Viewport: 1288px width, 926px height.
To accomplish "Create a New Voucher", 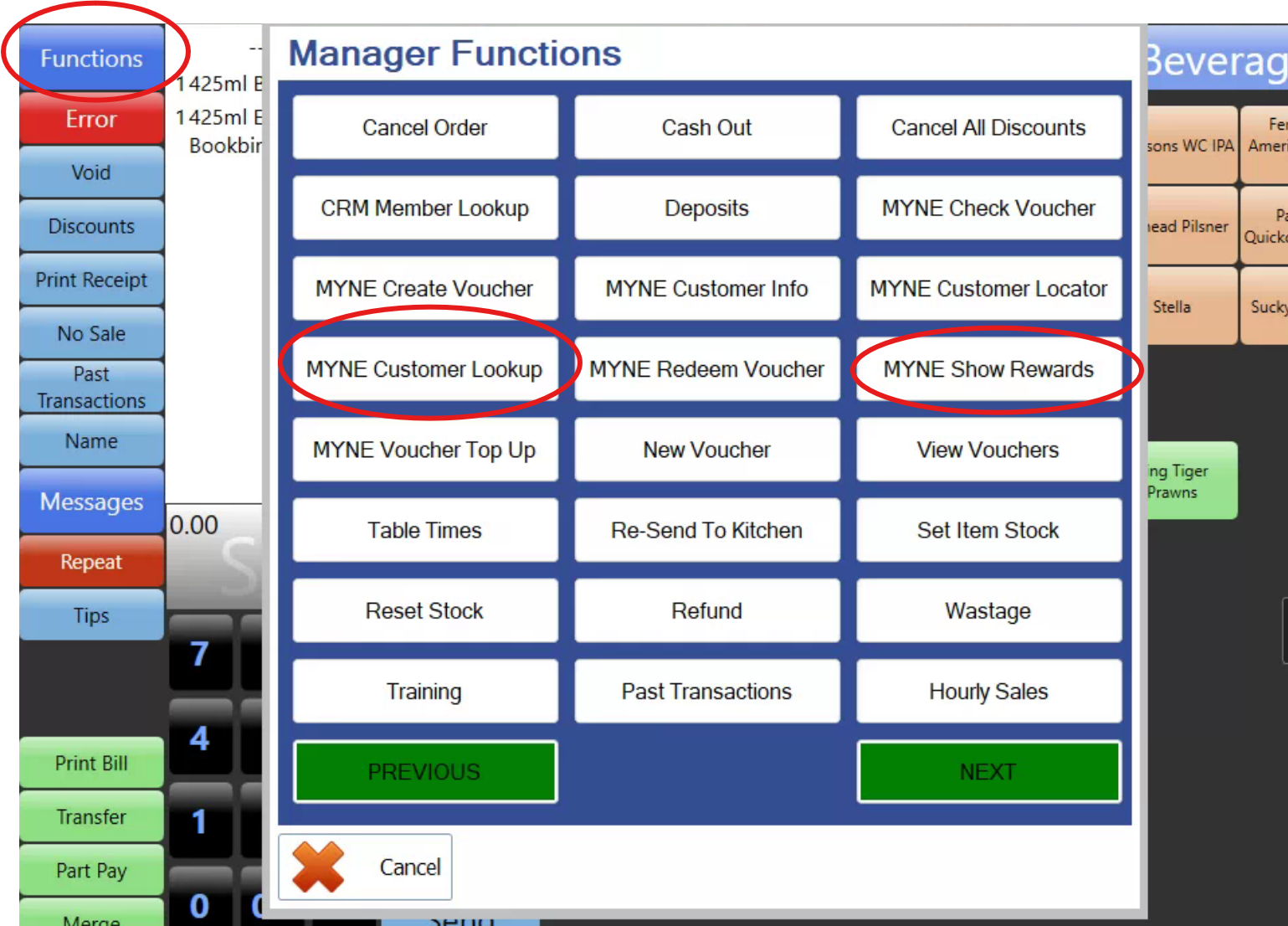I will pyautogui.click(x=707, y=450).
